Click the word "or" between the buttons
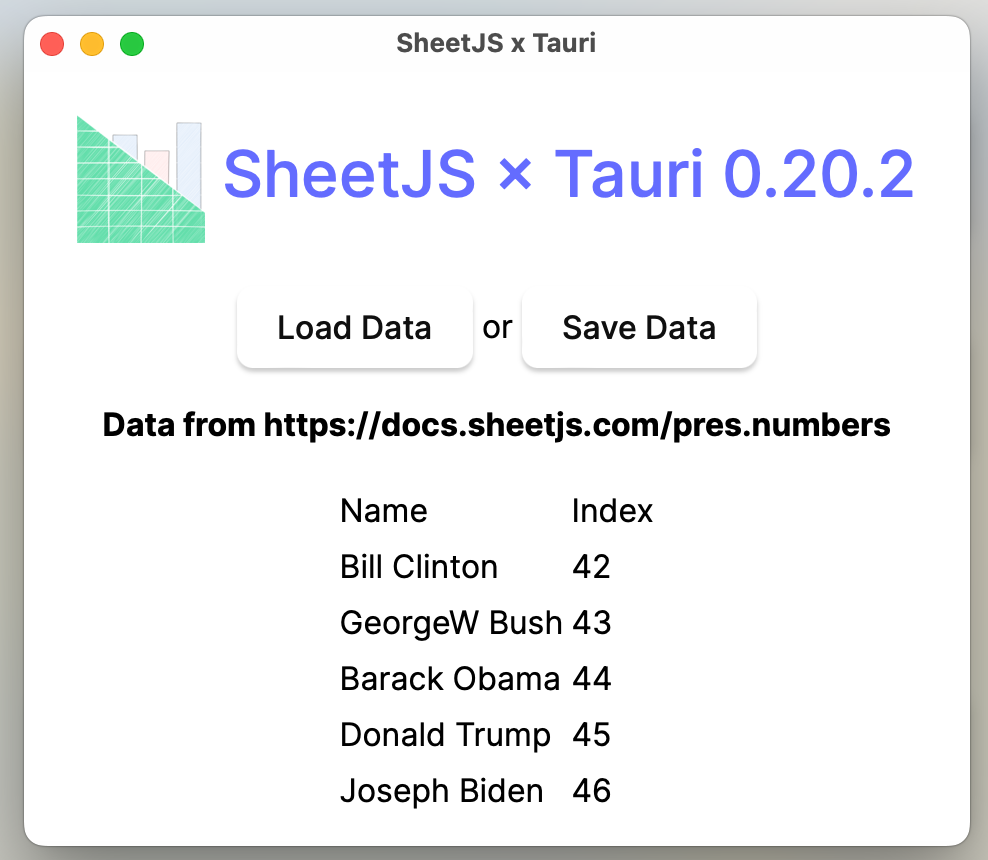The width and height of the screenshot is (988, 860). point(497,327)
